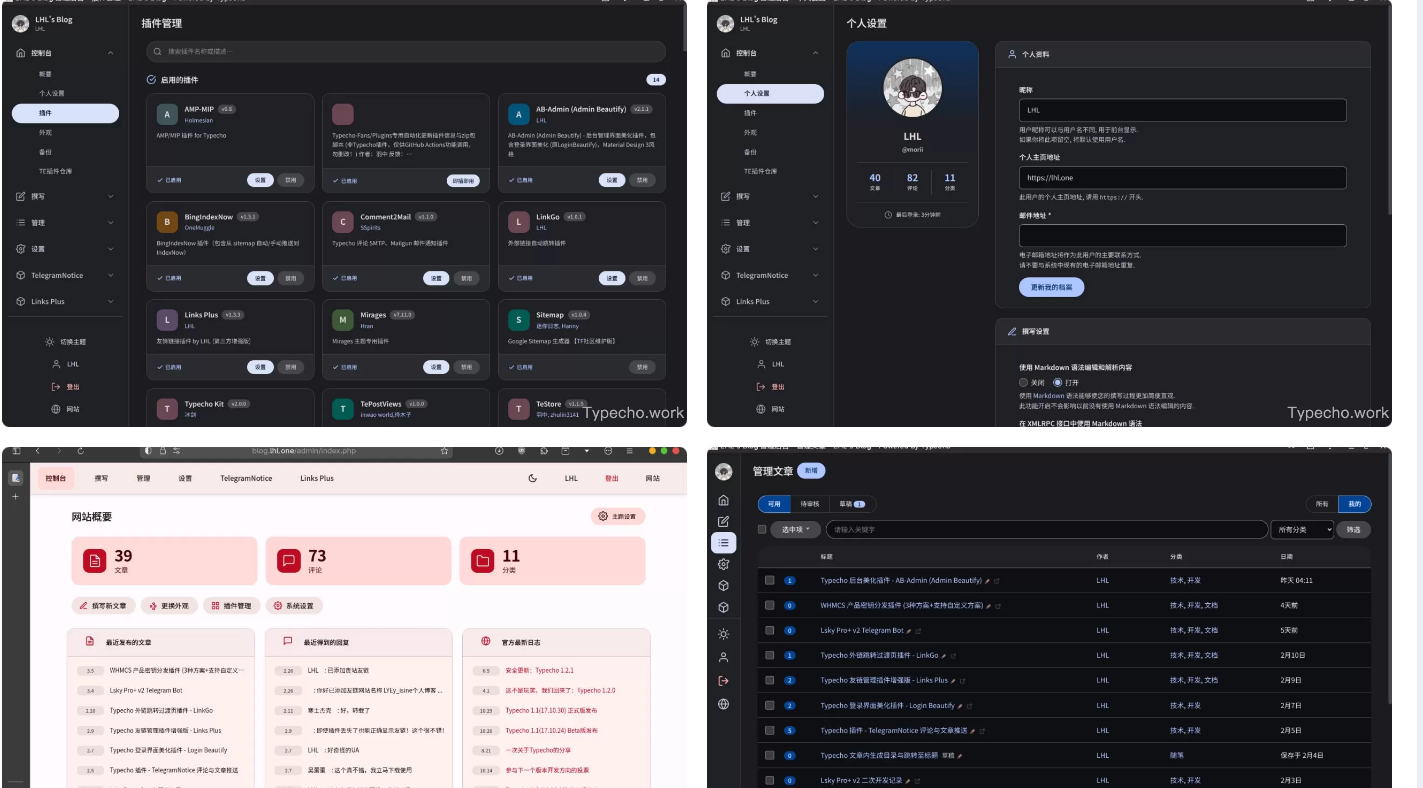
Task: Click 切换主题 sun icon in plugin management sidebar
Action: pyautogui.click(x=50, y=342)
